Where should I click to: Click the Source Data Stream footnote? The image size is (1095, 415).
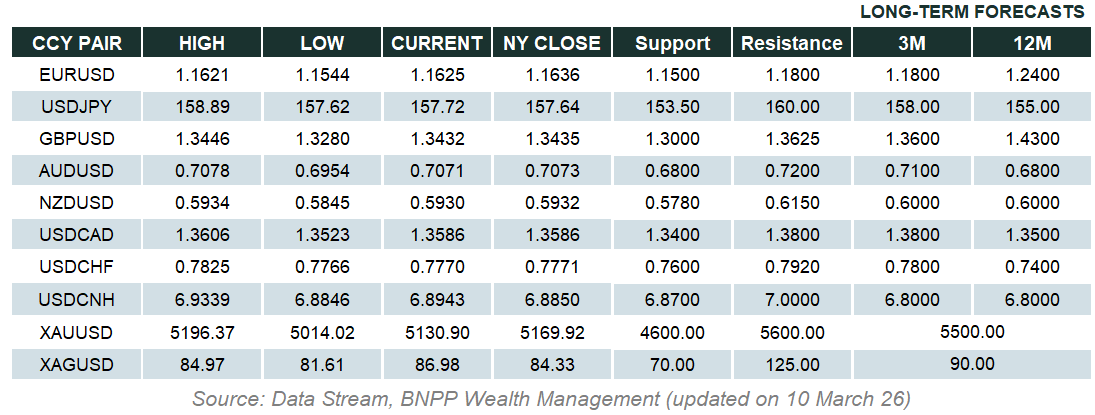(551, 399)
